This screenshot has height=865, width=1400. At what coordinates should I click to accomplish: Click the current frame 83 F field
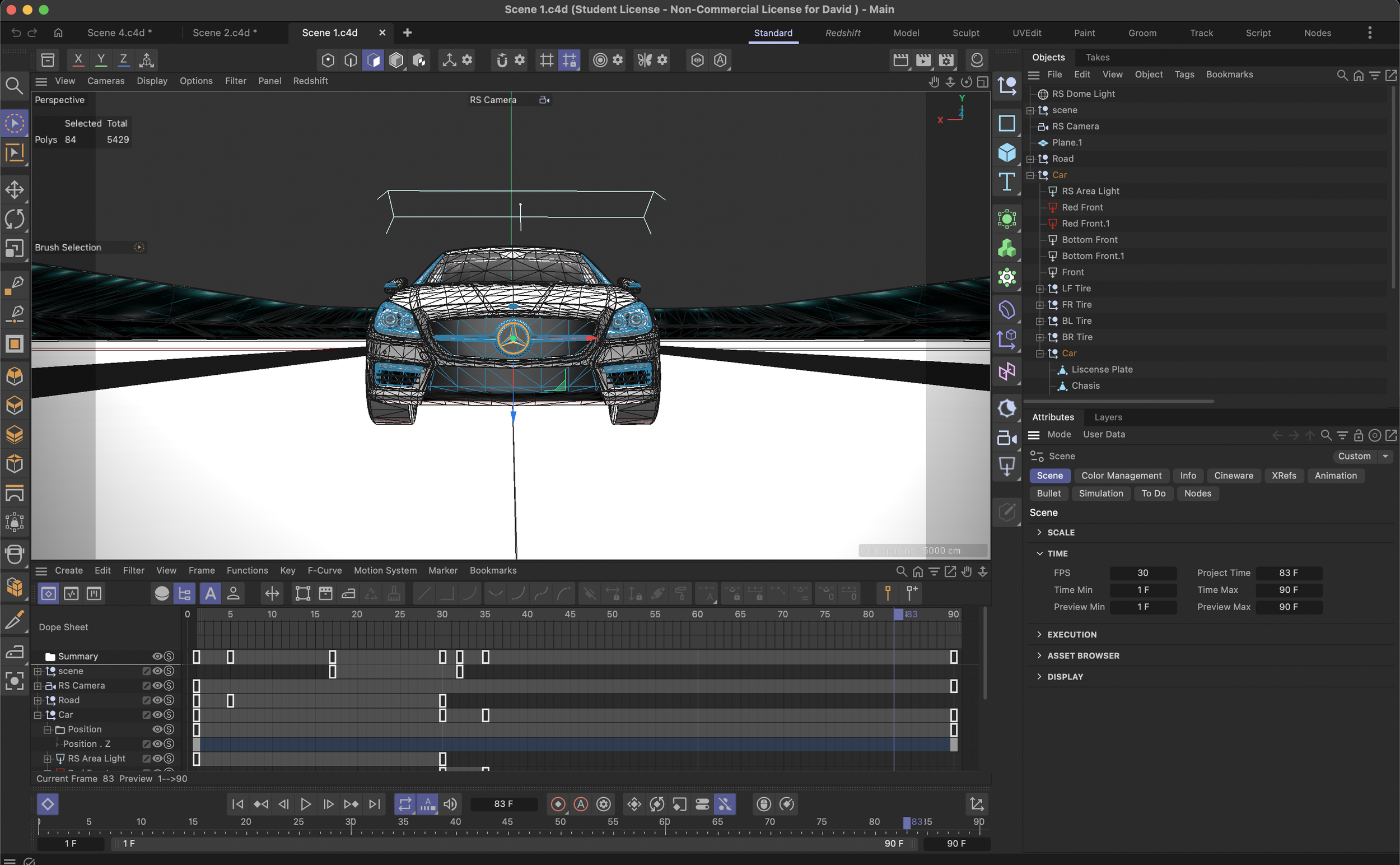pos(503,804)
